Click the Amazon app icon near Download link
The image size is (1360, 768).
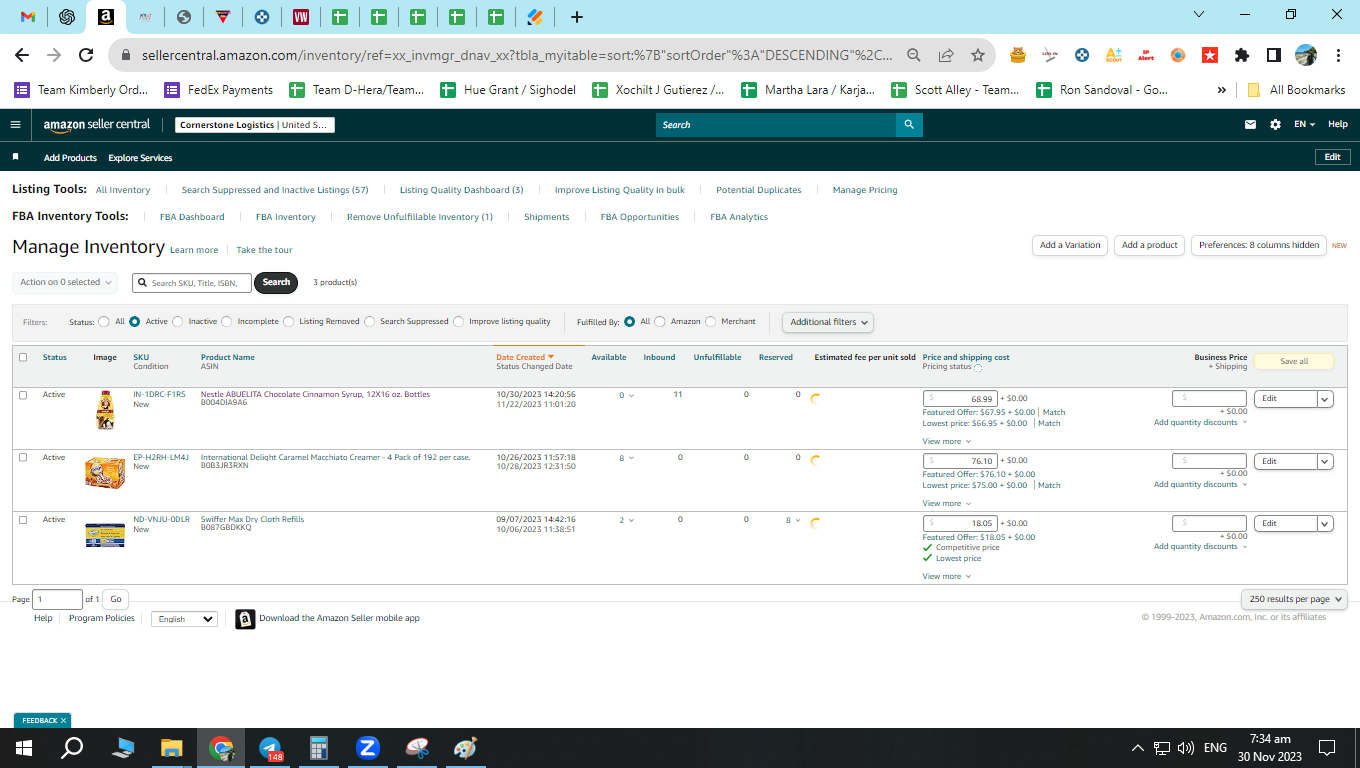(x=245, y=619)
